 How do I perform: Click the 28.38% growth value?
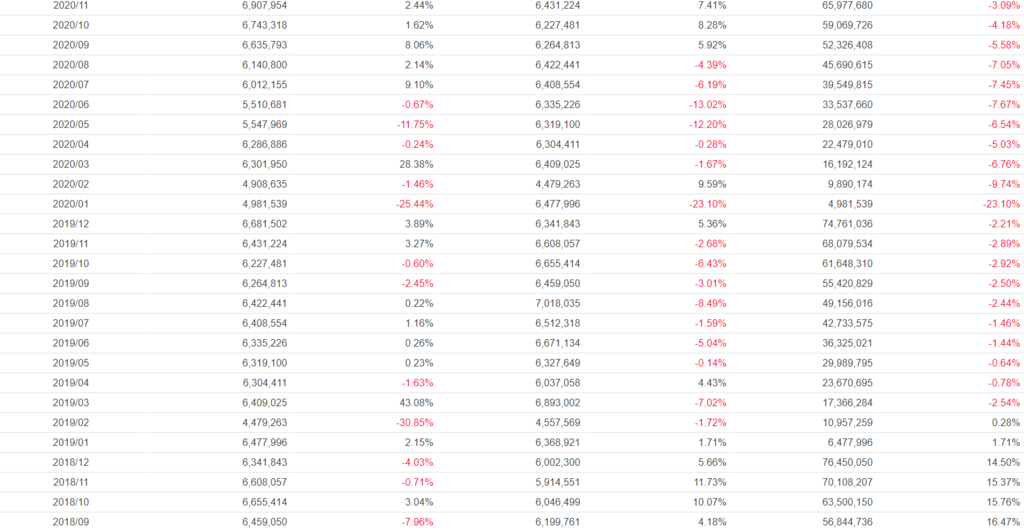[x=415, y=164]
